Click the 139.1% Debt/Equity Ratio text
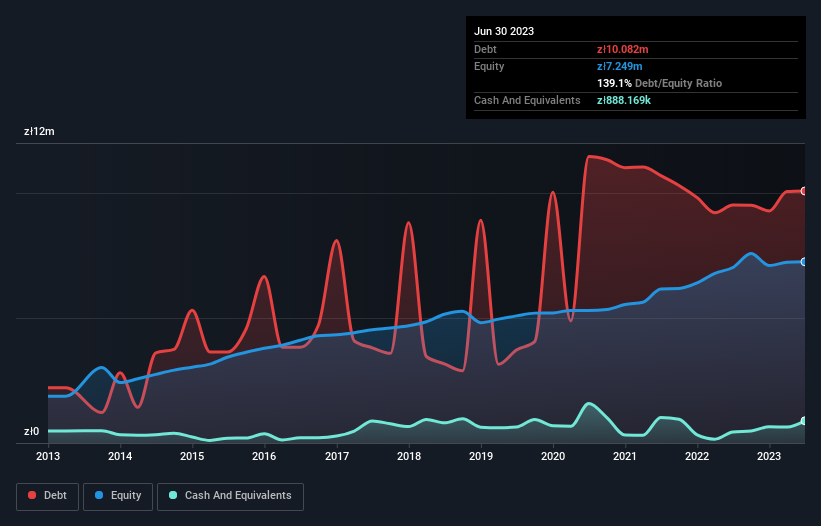821x526 pixels. click(x=659, y=83)
